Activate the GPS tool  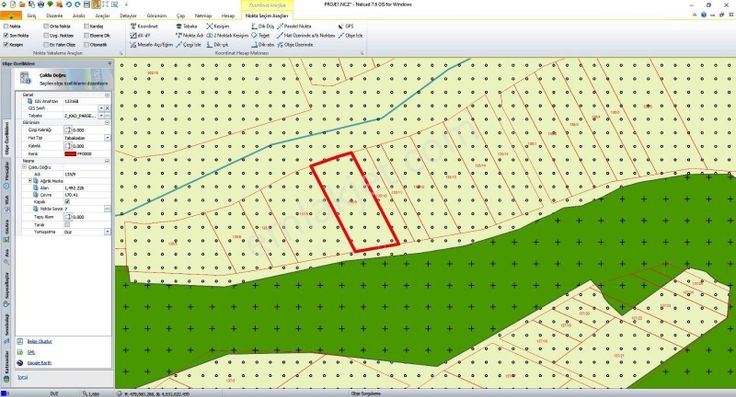pos(346,26)
